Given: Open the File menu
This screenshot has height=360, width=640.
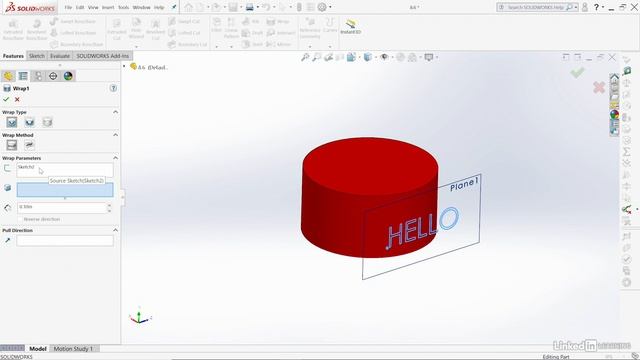Looking at the screenshot, I should (68, 7).
